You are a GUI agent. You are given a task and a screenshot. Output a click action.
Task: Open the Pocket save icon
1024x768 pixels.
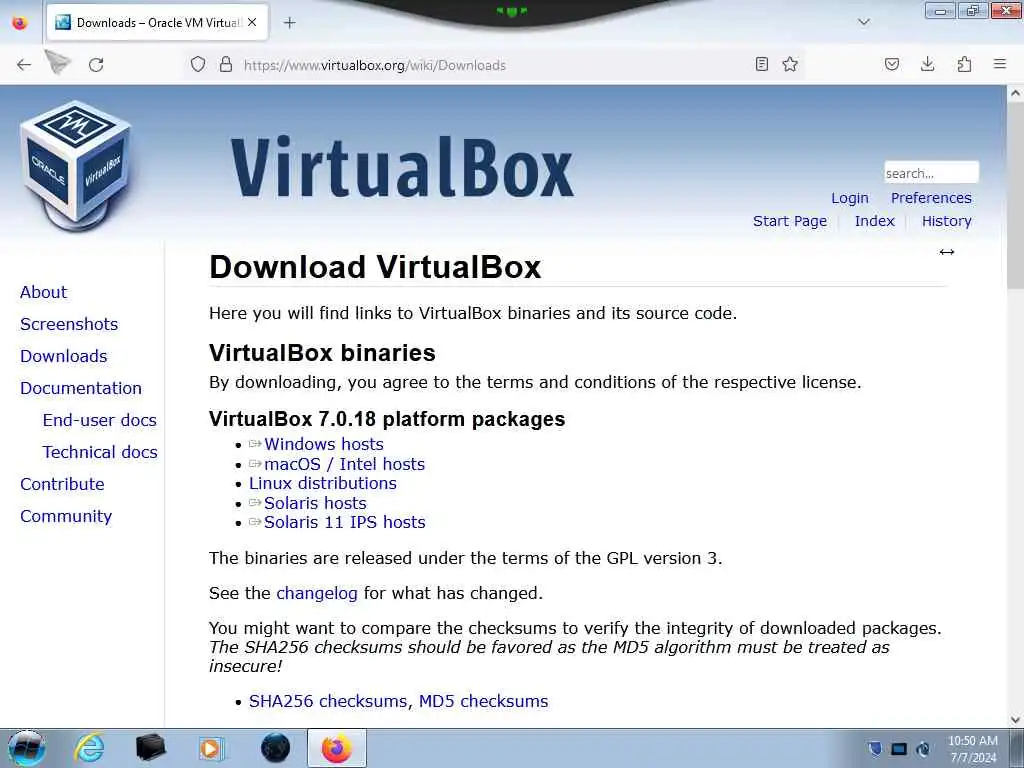tap(891, 64)
